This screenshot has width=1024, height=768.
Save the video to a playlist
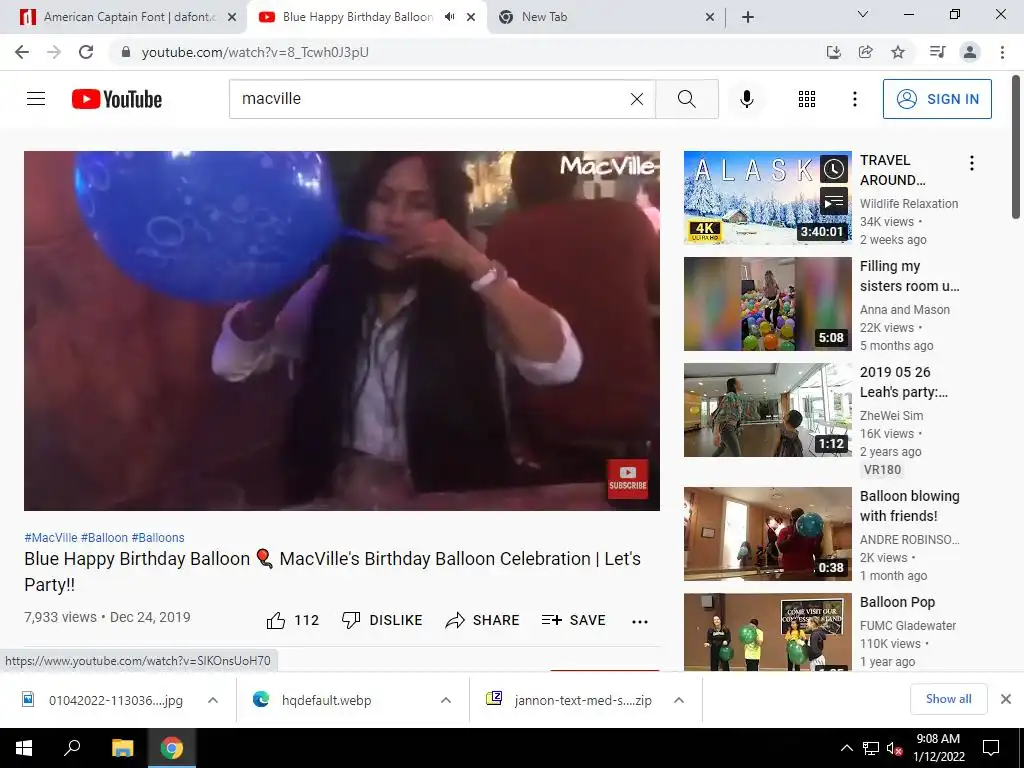(x=573, y=620)
